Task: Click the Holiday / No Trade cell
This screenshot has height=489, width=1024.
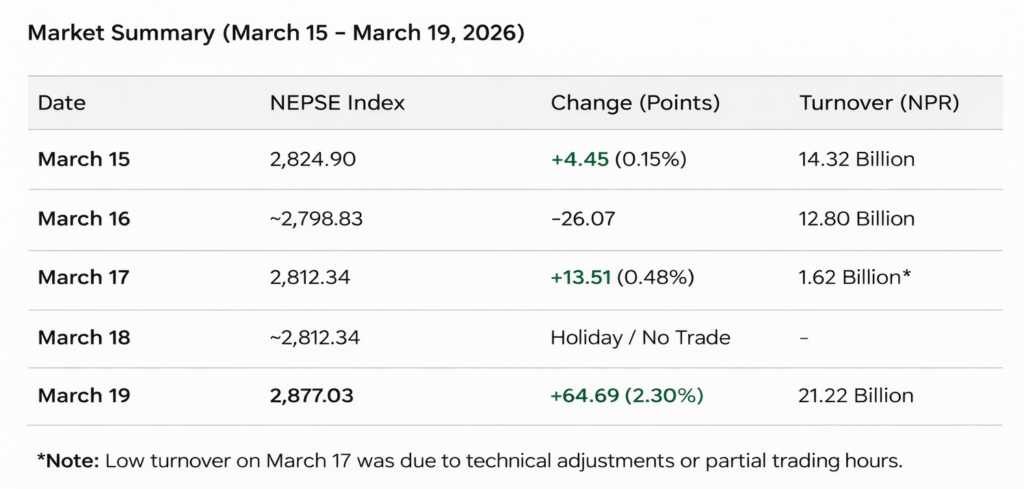Action: point(640,337)
